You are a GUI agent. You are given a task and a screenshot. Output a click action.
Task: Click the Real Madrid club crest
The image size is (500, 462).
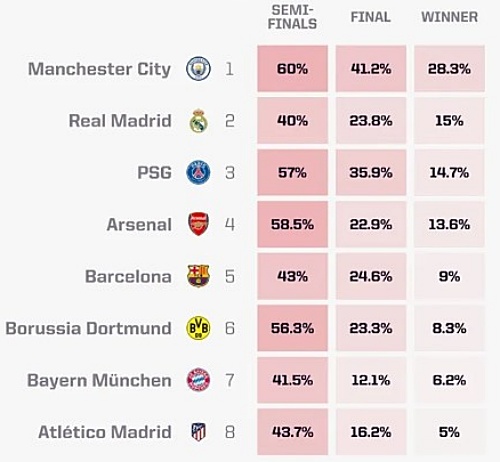coord(199,121)
